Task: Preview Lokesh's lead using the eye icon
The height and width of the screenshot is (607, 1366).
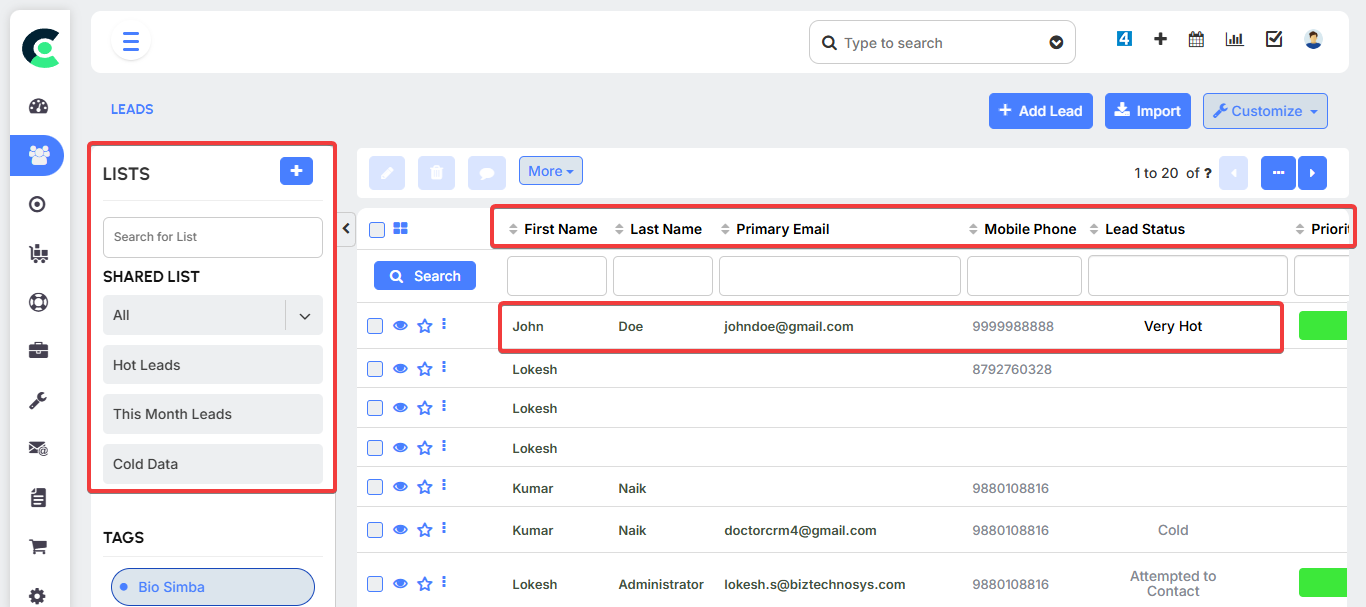Action: click(x=399, y=368)
